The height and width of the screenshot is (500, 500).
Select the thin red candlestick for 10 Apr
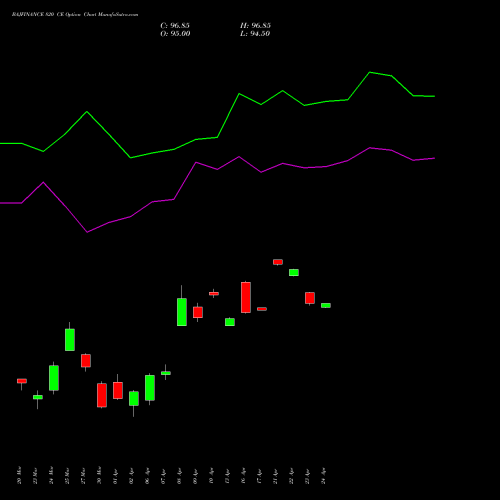[214, 294]
